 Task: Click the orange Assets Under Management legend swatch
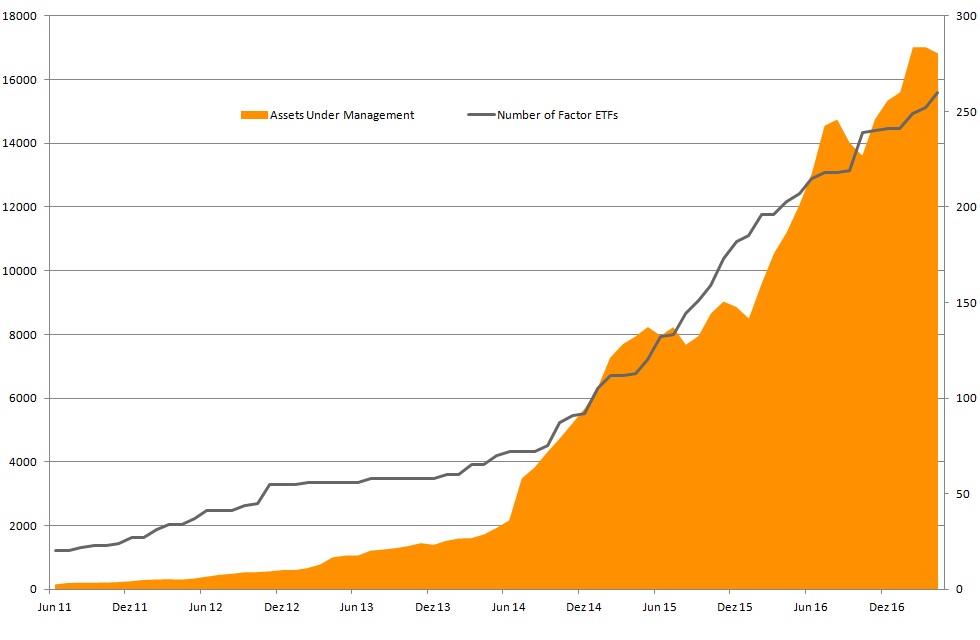(255, 115)
